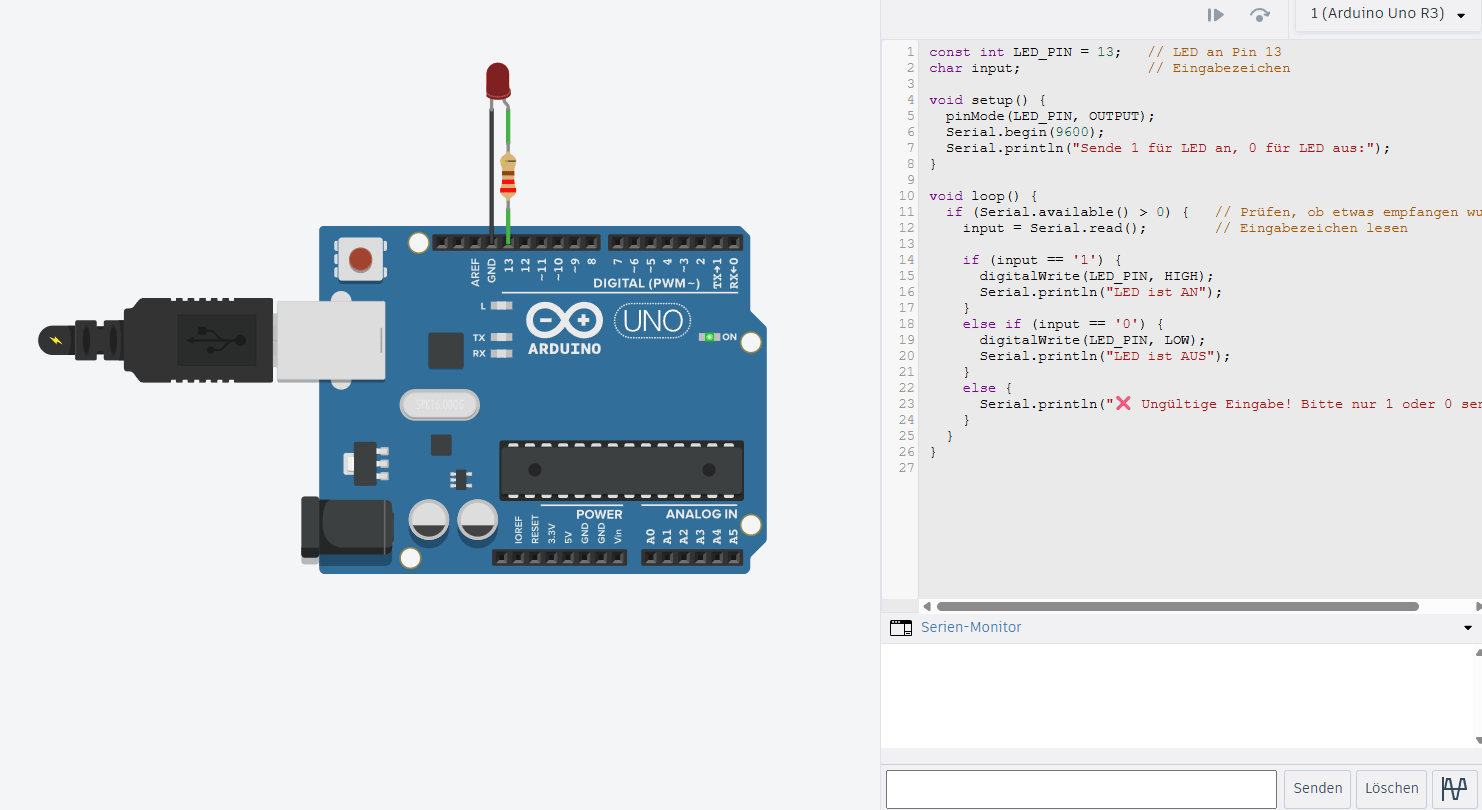The width and height of the screenshot is (1482, 810).
Task: Select the resistor component
Action: click(x=508, y=176)
